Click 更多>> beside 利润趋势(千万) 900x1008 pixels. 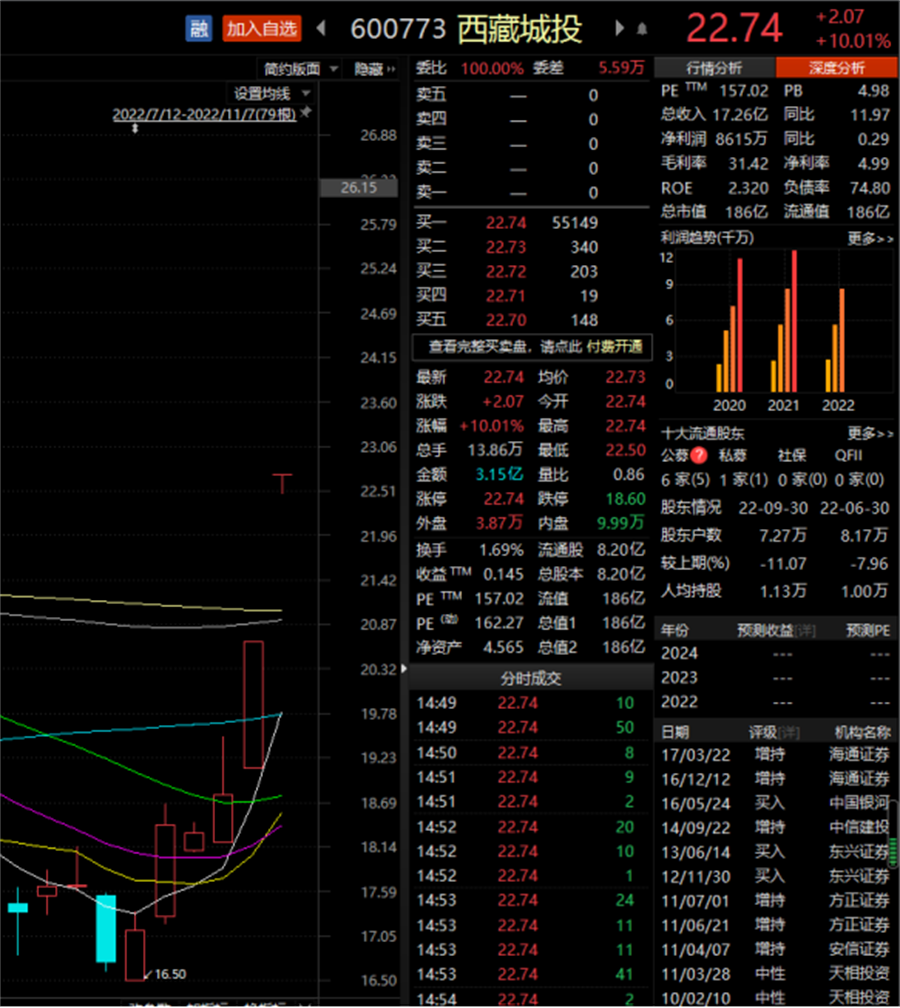coord(870,238)
